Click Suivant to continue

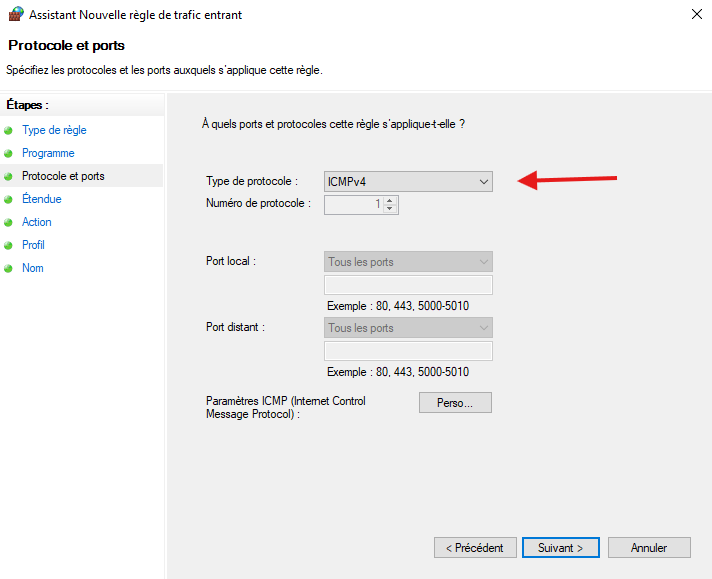pos(560,548)
